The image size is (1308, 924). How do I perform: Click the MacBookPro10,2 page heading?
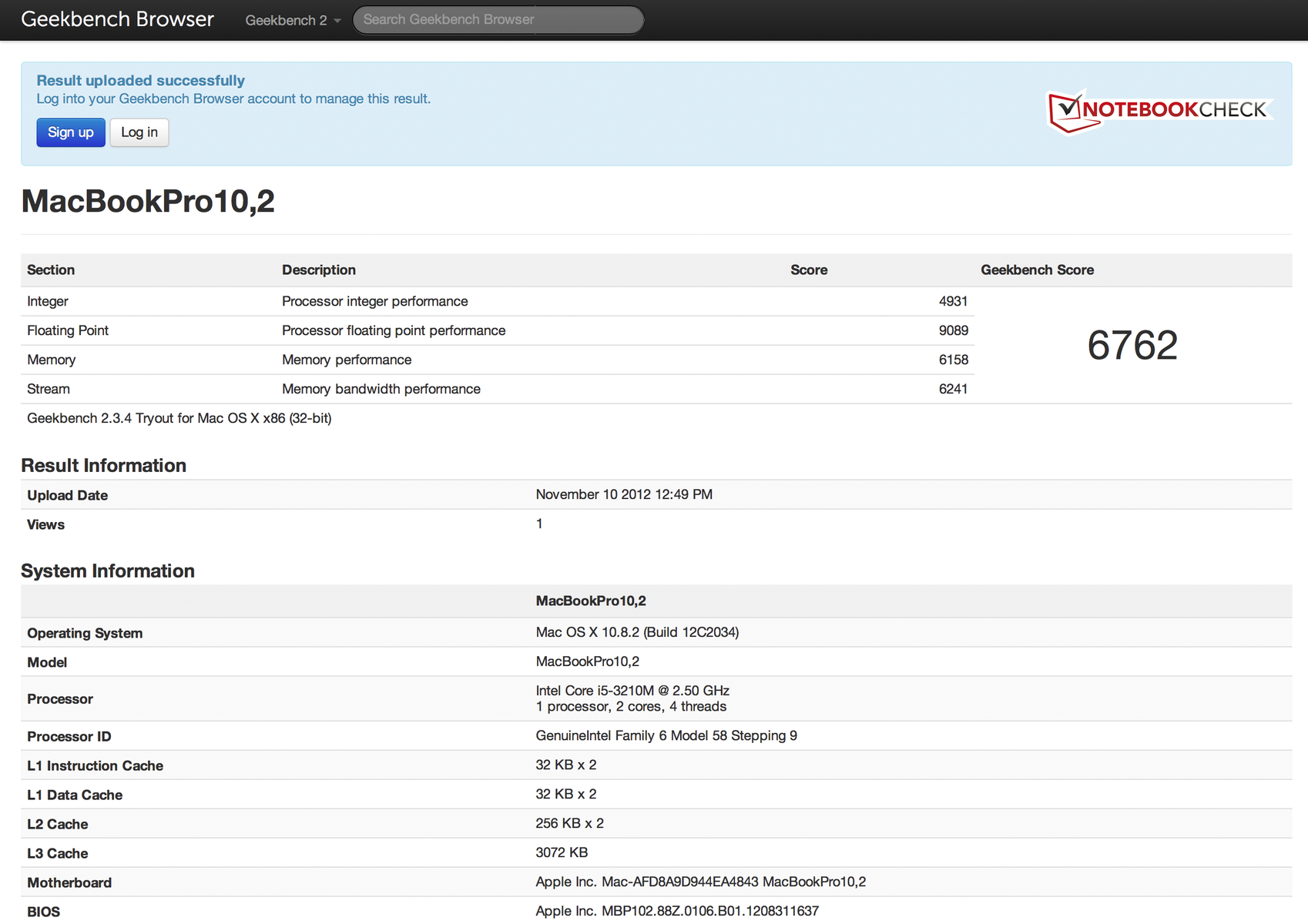tap(148, 201)
